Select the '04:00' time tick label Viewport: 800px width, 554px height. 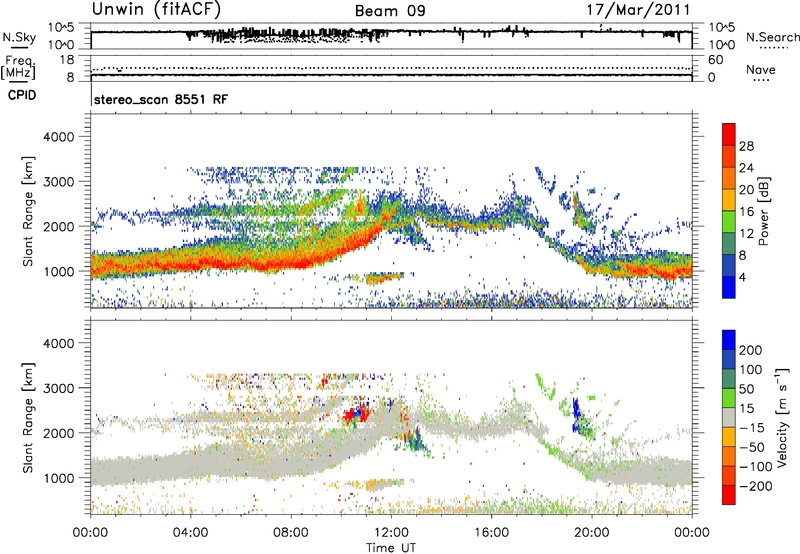click(190, 533)
